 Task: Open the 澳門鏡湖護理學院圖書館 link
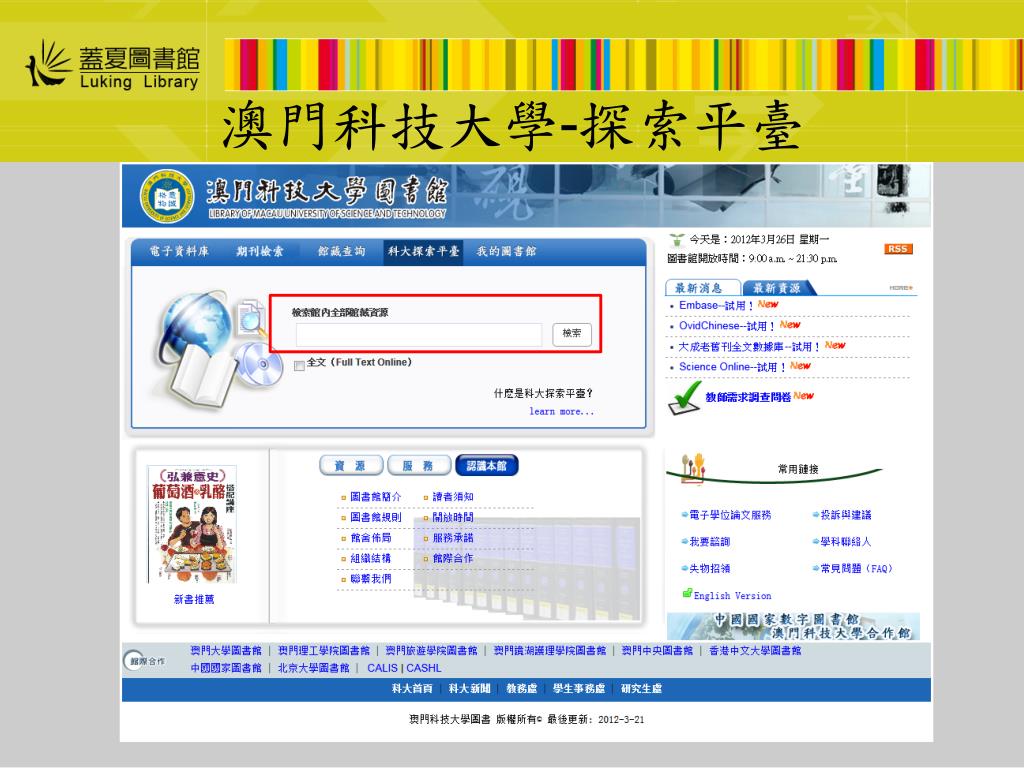tap(549, 650)
